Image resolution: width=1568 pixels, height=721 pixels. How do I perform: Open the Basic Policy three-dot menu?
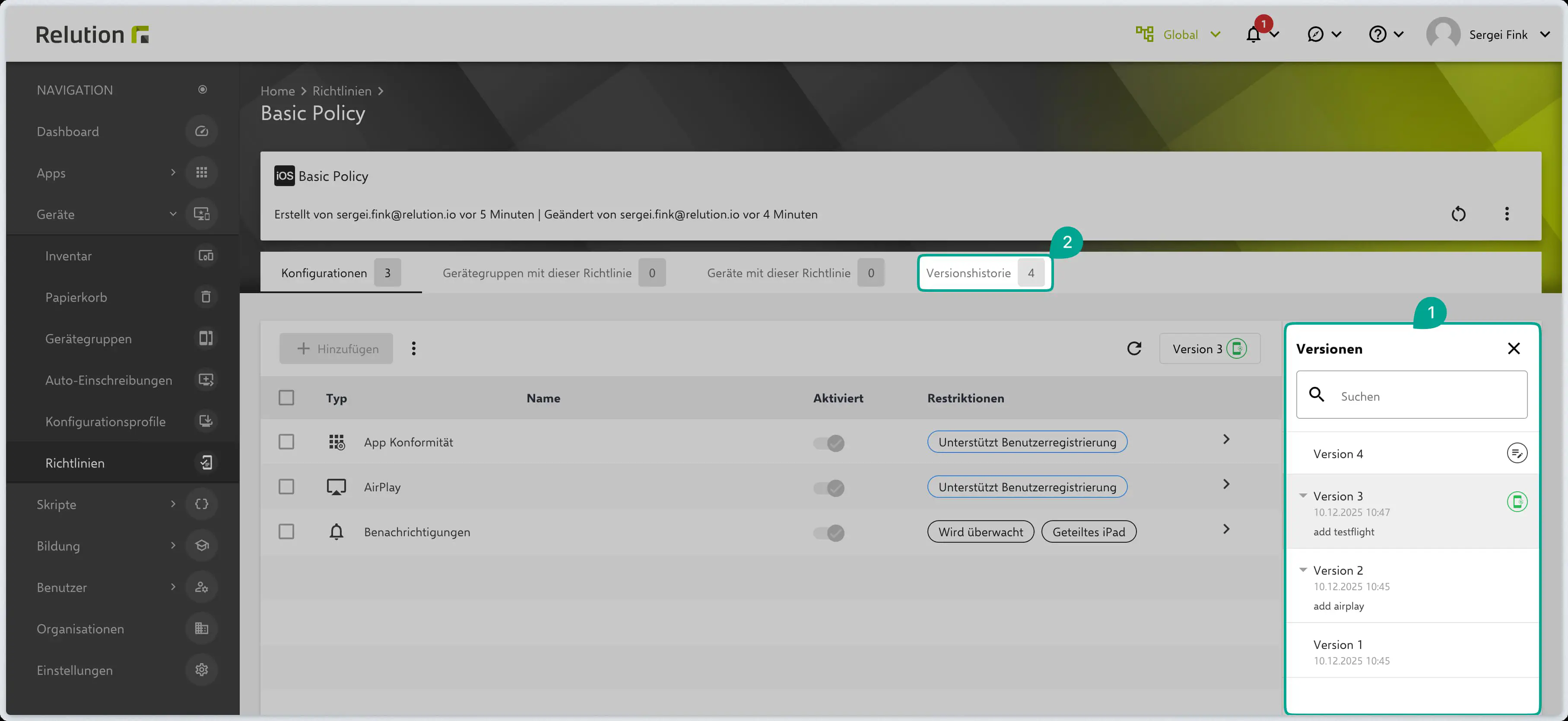(1507, 214)
